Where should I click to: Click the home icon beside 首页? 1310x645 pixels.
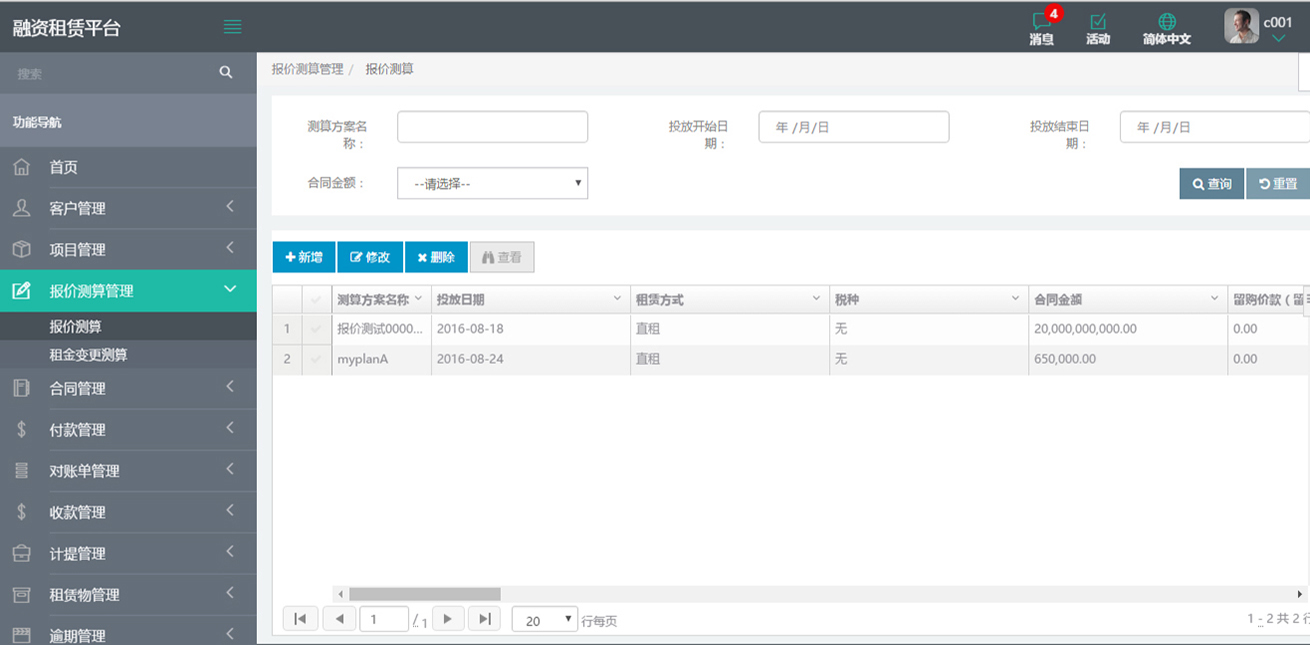coord(21,167)
